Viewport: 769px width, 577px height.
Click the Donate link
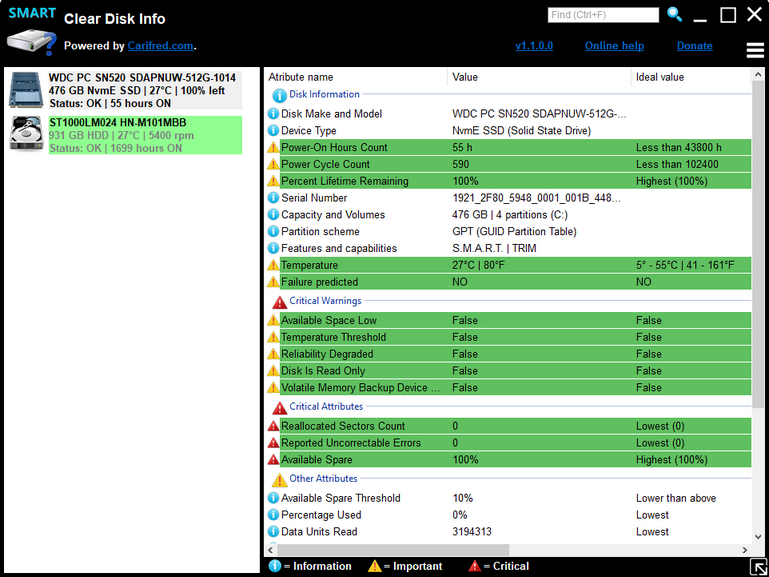click(694, 46)
